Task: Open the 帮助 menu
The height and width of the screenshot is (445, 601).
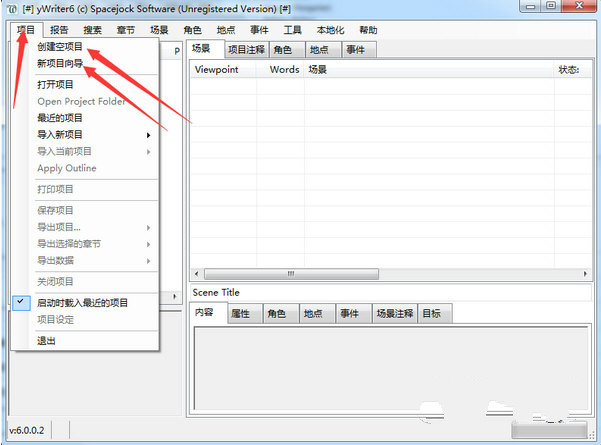Action: click(x=368, y=30)
